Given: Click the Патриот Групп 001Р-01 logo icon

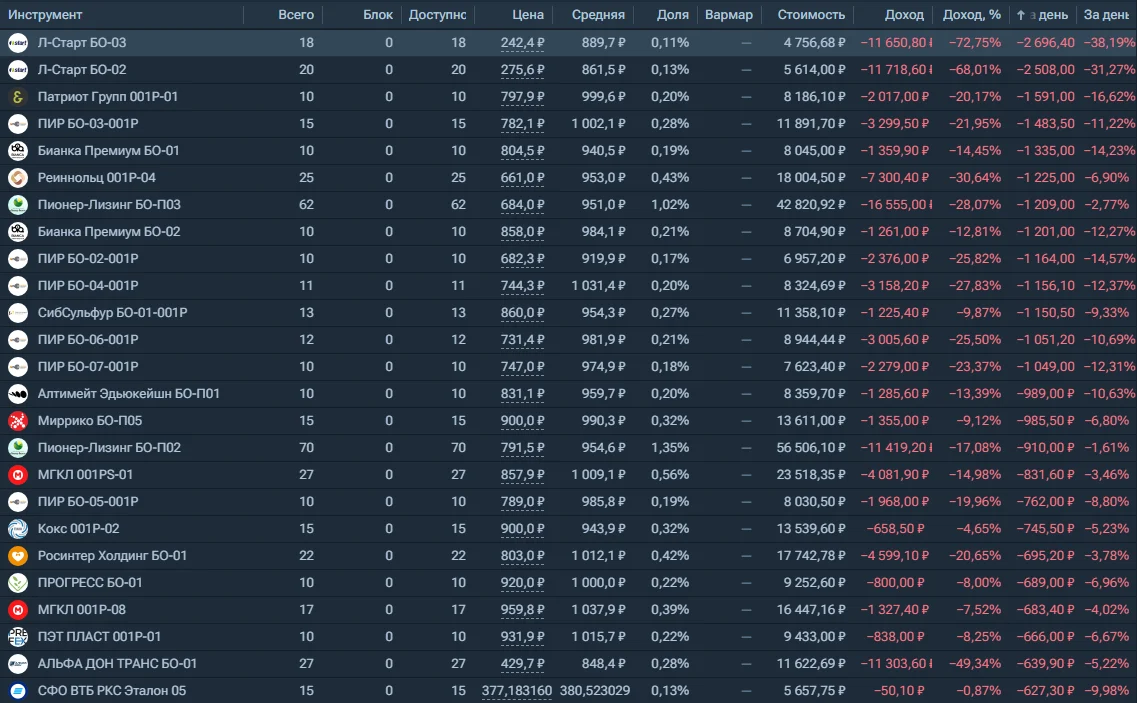Looking at the screenshot, I should coord(17,96).
